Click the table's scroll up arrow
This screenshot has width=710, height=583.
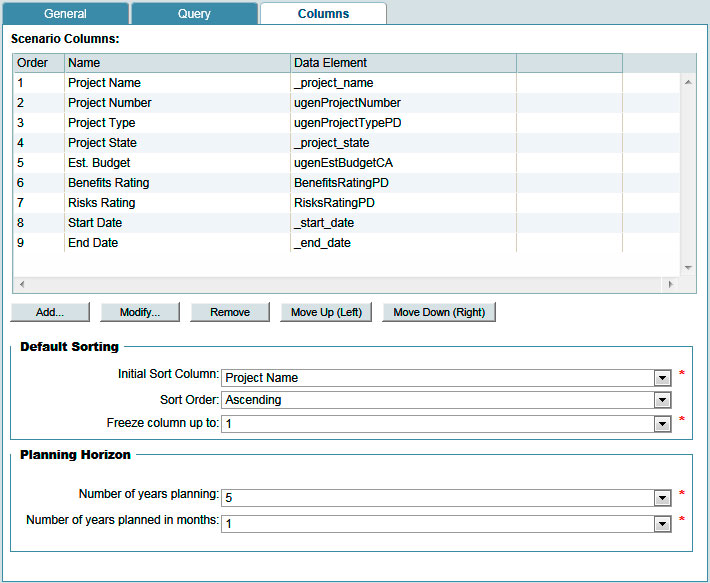[688, 82]
